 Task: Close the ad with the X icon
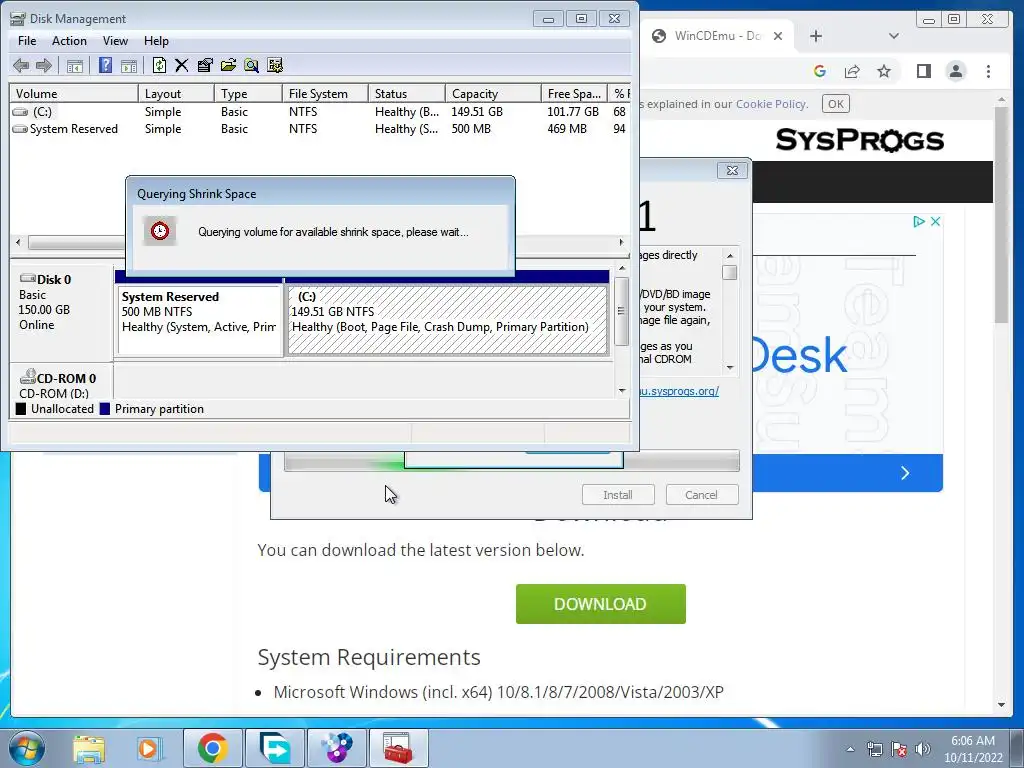[935, 221]
